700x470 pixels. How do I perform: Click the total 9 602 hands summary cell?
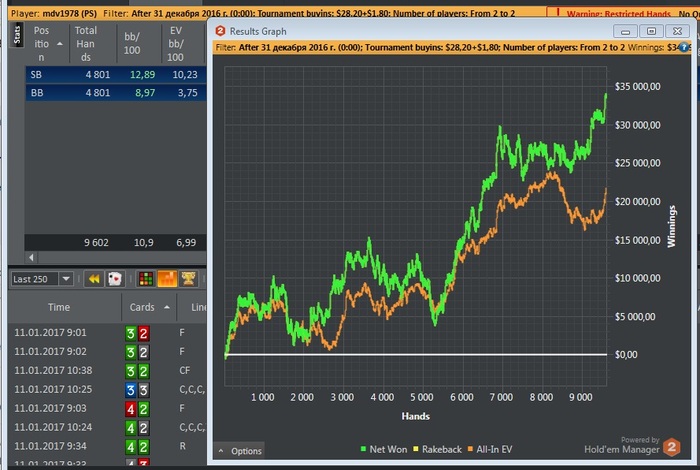(96, 242)
